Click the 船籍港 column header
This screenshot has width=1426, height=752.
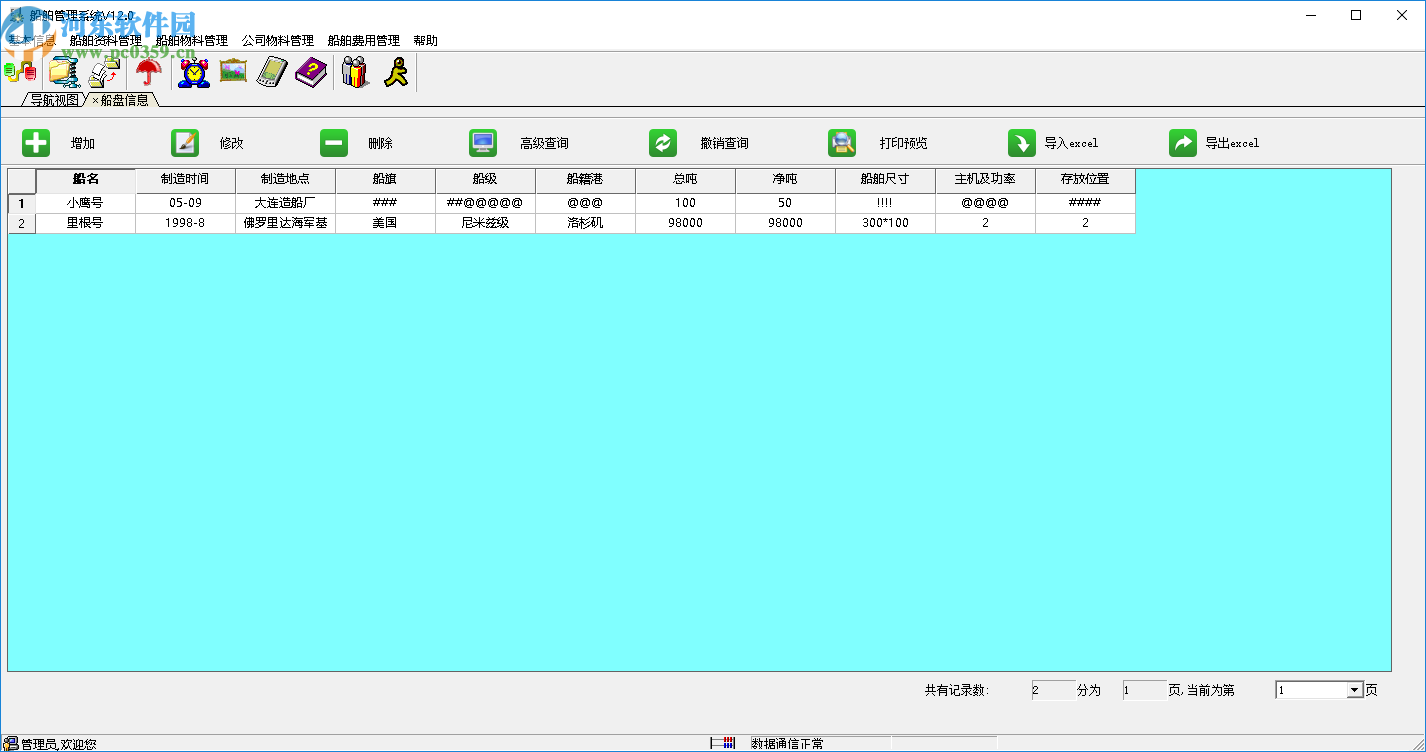[x=586, y=181]
